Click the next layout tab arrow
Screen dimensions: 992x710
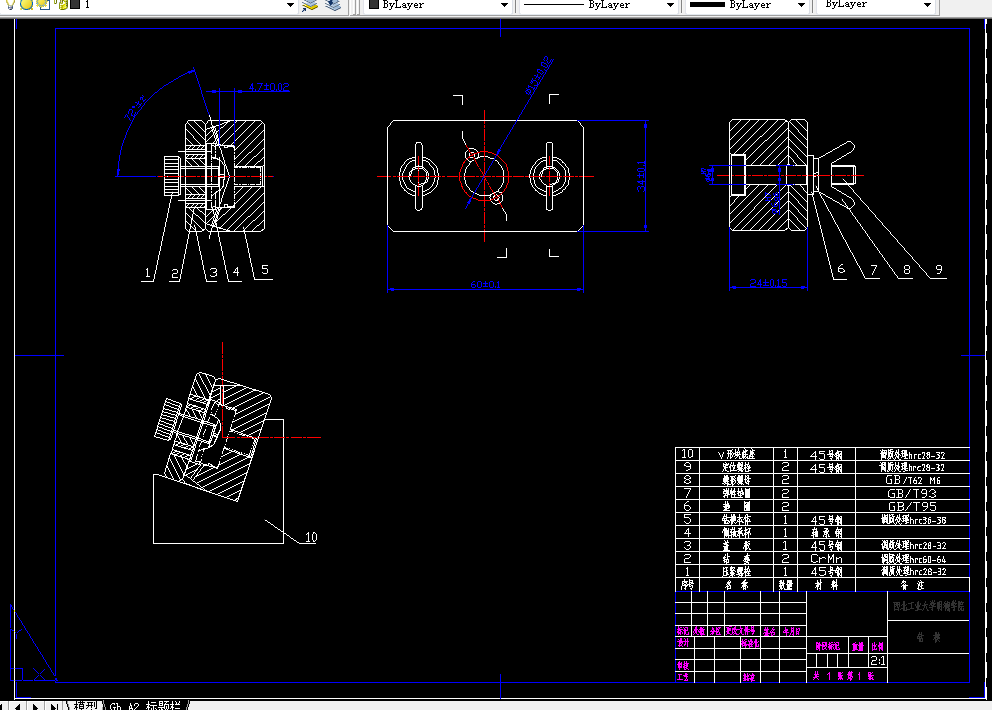(x=35, y=706)
